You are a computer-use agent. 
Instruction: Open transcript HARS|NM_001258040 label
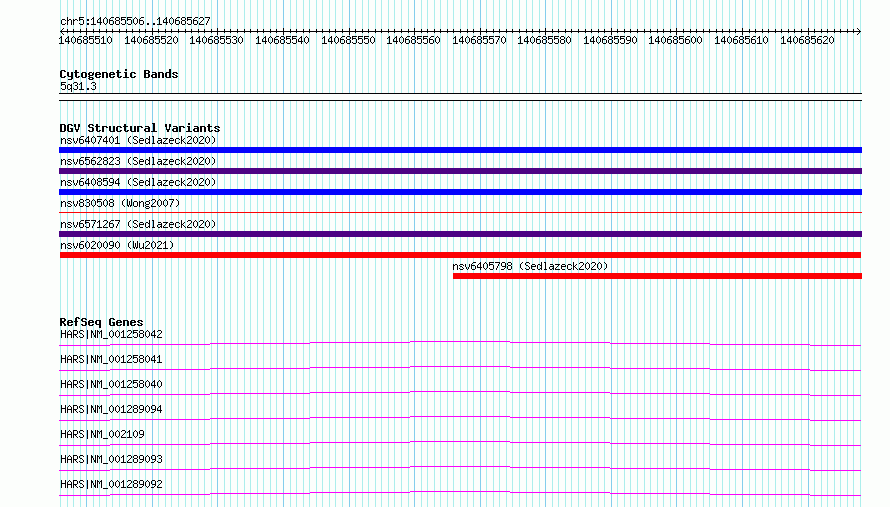[111, 384]
